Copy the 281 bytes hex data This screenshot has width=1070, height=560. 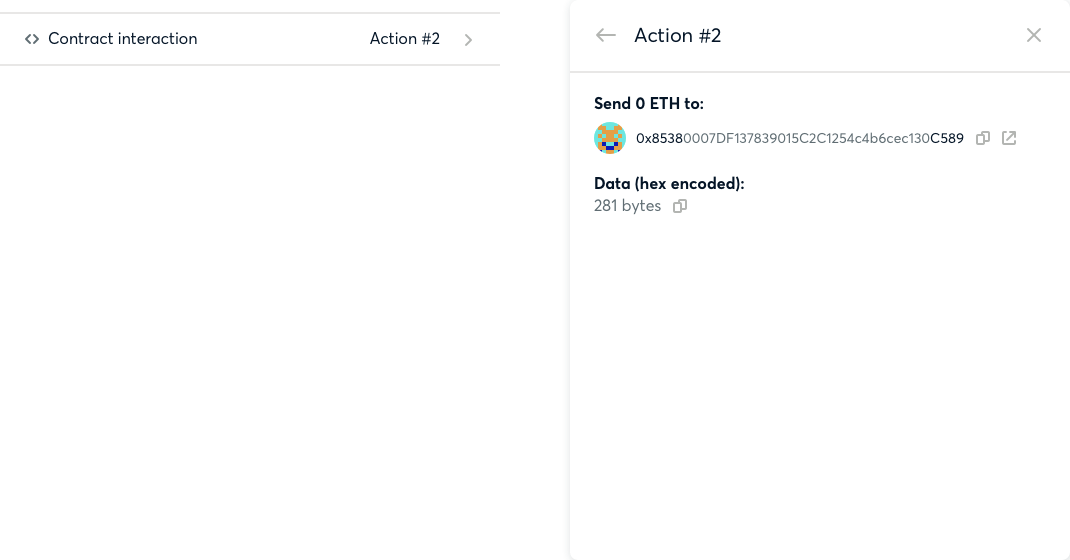coord(680,206)
